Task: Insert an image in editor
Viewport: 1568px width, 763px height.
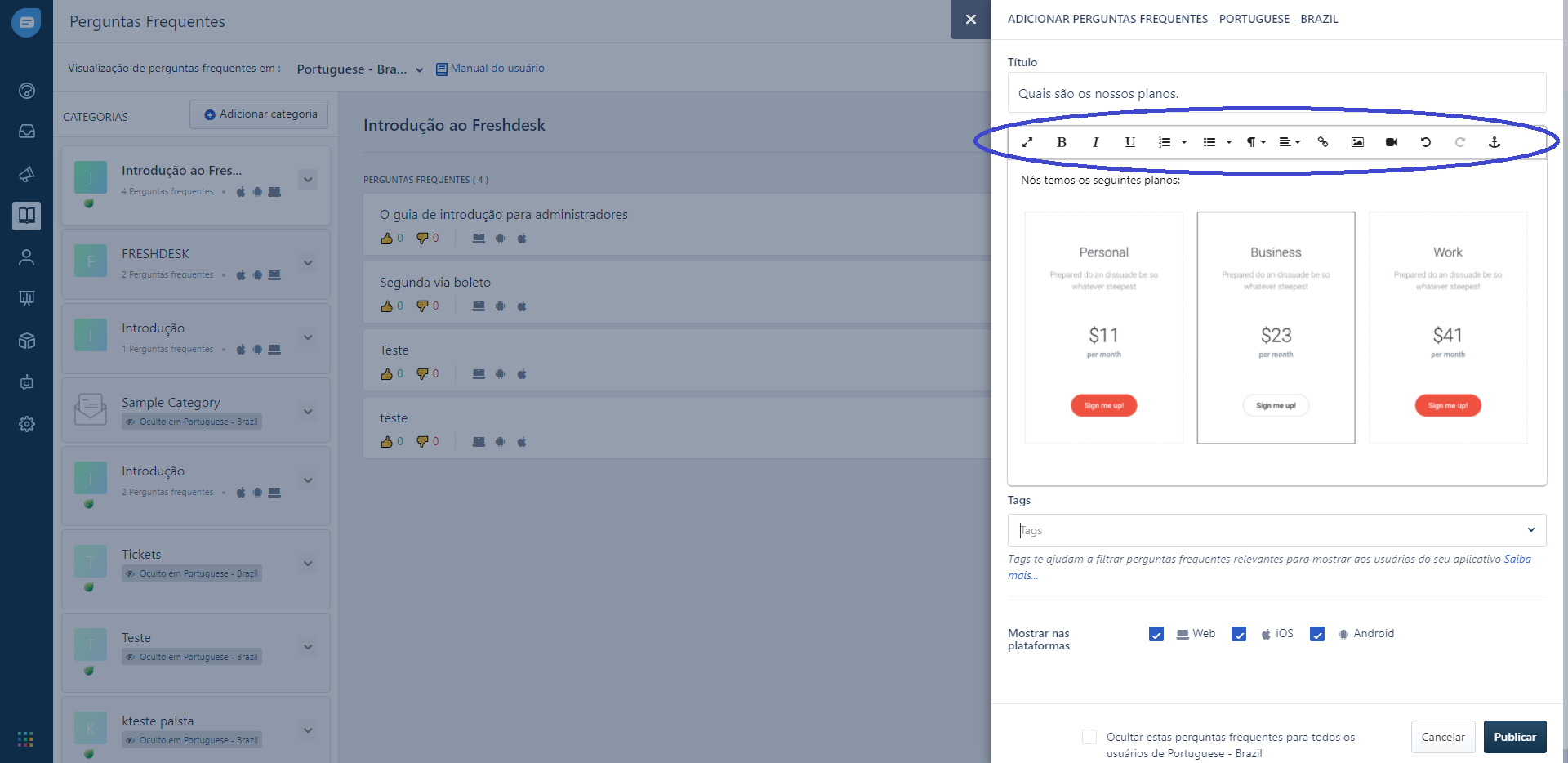Action: click(1357, 142)
